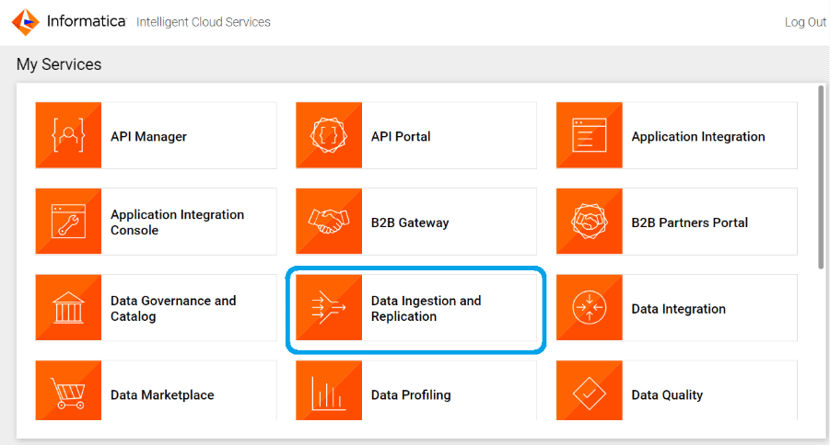Open the API Manager service label
Viewport: 830px width, 445px height.
point(149,137)
